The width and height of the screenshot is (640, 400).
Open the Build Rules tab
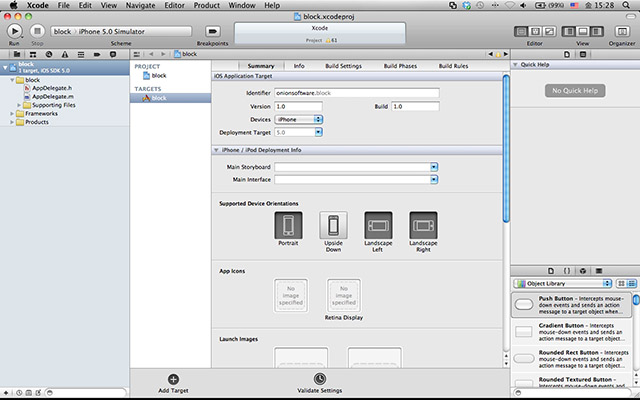click(x=453, y=66)
